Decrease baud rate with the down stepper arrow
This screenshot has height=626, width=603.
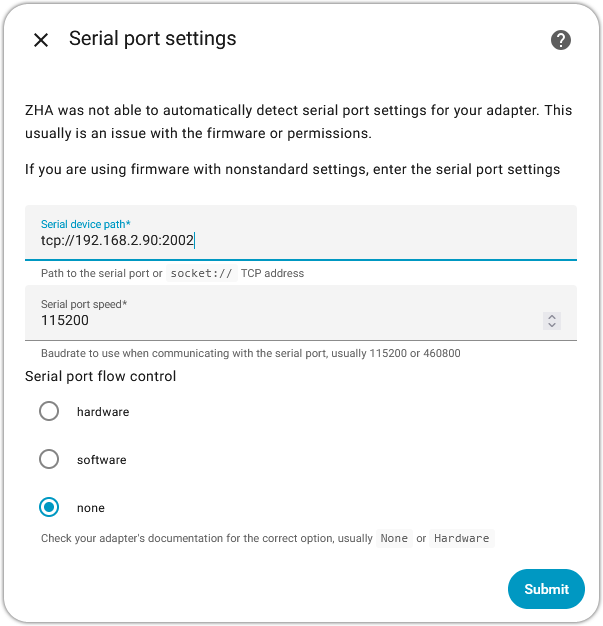(552, 325)
